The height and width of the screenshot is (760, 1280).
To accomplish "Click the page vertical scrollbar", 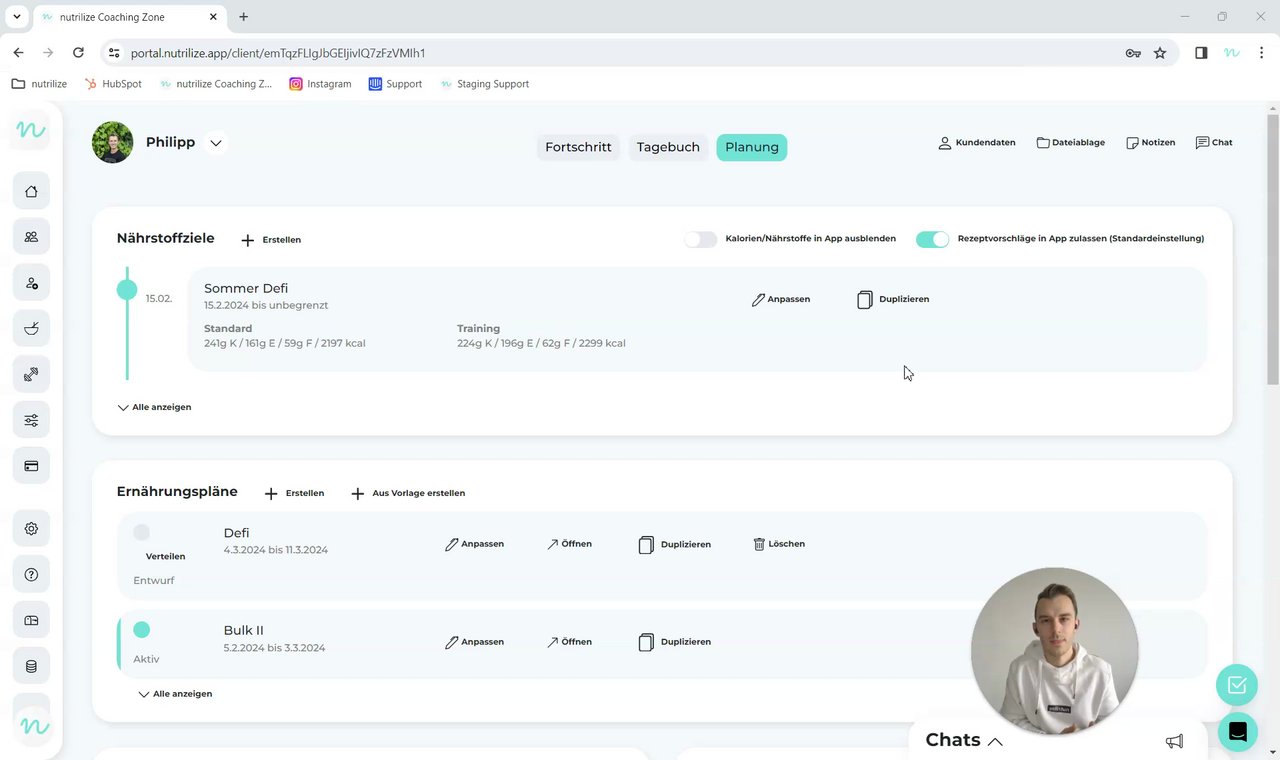I will [x=1273, y=250].
